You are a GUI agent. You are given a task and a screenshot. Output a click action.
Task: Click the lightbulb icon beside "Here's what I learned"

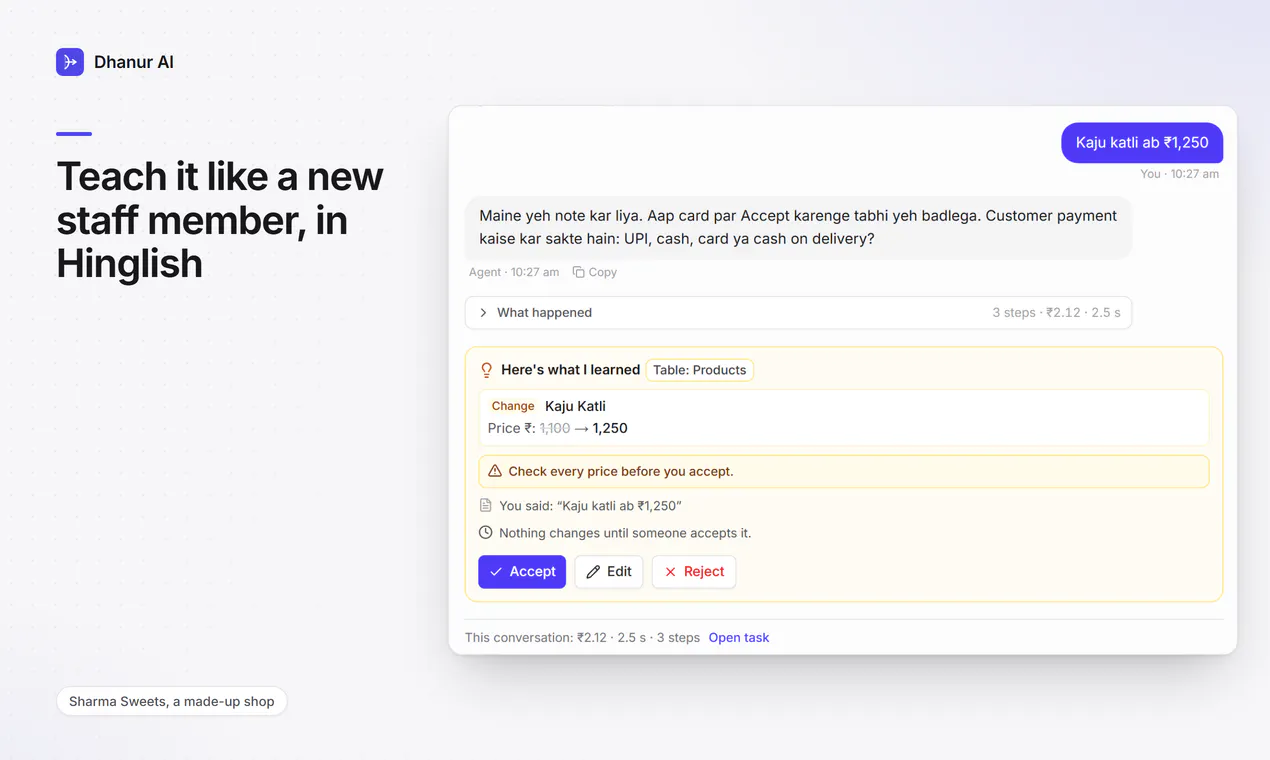pos(487,370)
